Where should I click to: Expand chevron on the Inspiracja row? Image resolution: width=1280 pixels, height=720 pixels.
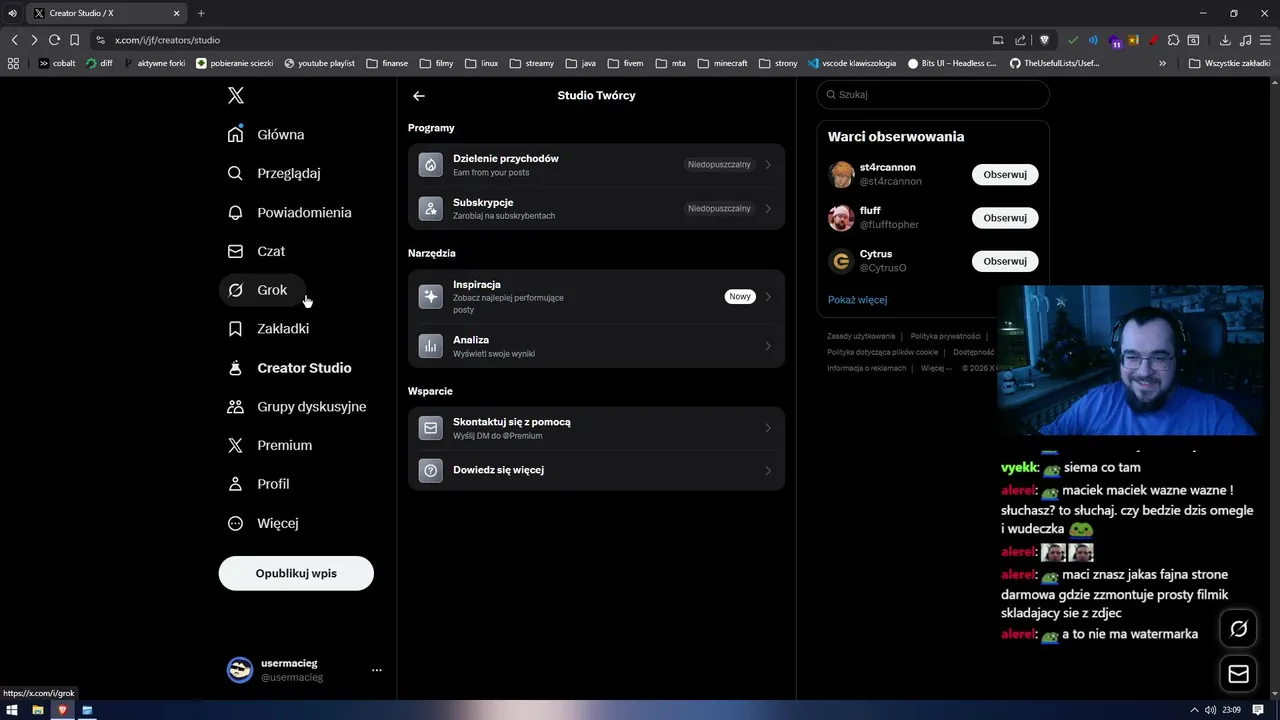[768, 297]
